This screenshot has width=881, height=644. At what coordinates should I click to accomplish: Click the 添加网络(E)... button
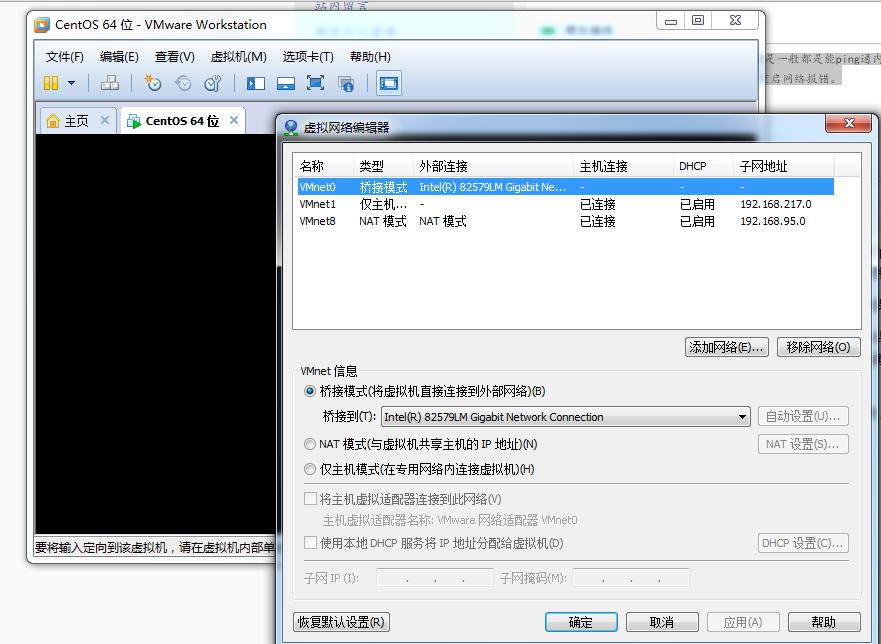(726, 347)
